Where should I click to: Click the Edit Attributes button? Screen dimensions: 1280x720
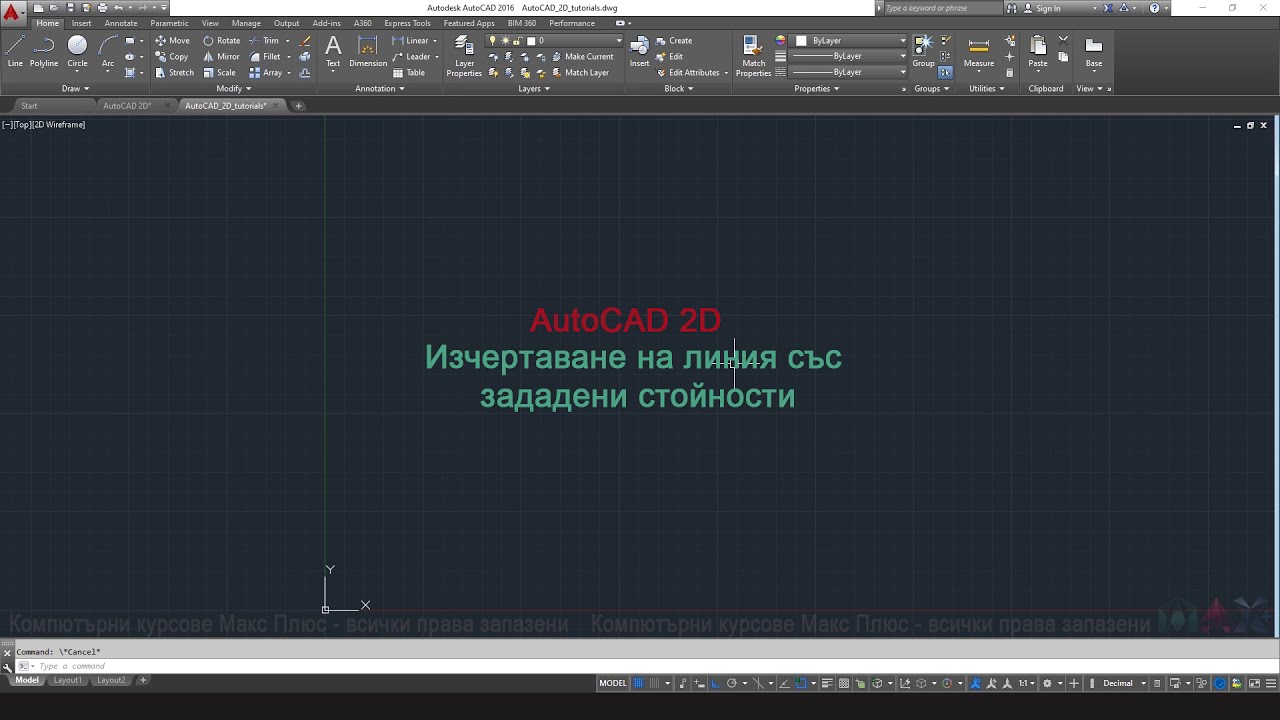pyautogui.click(x=688, y=73)
